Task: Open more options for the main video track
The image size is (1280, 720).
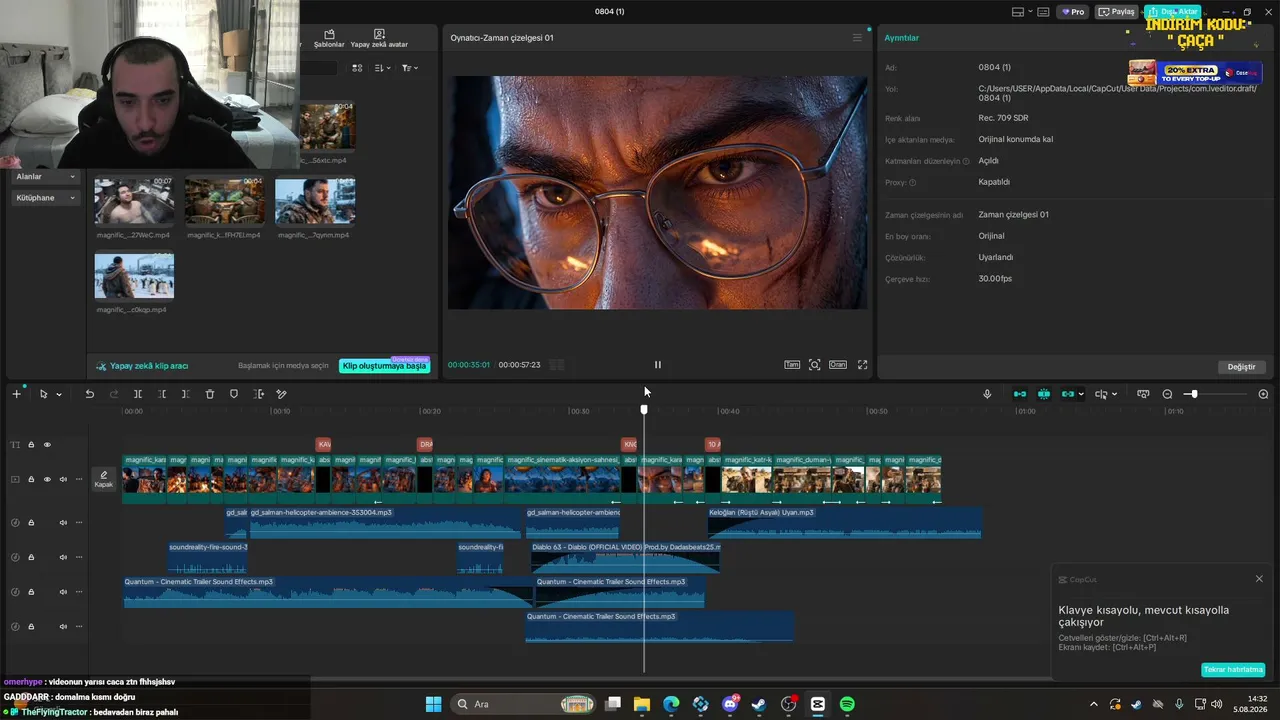Action: point(79,479)
